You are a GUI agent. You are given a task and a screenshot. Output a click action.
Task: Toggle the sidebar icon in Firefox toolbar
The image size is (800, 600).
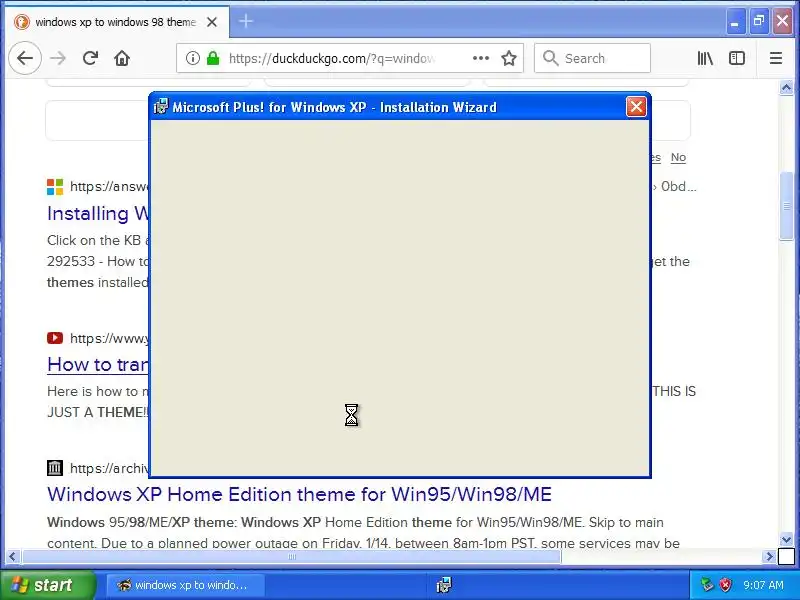pyautogui.click(x=737, y=58)
